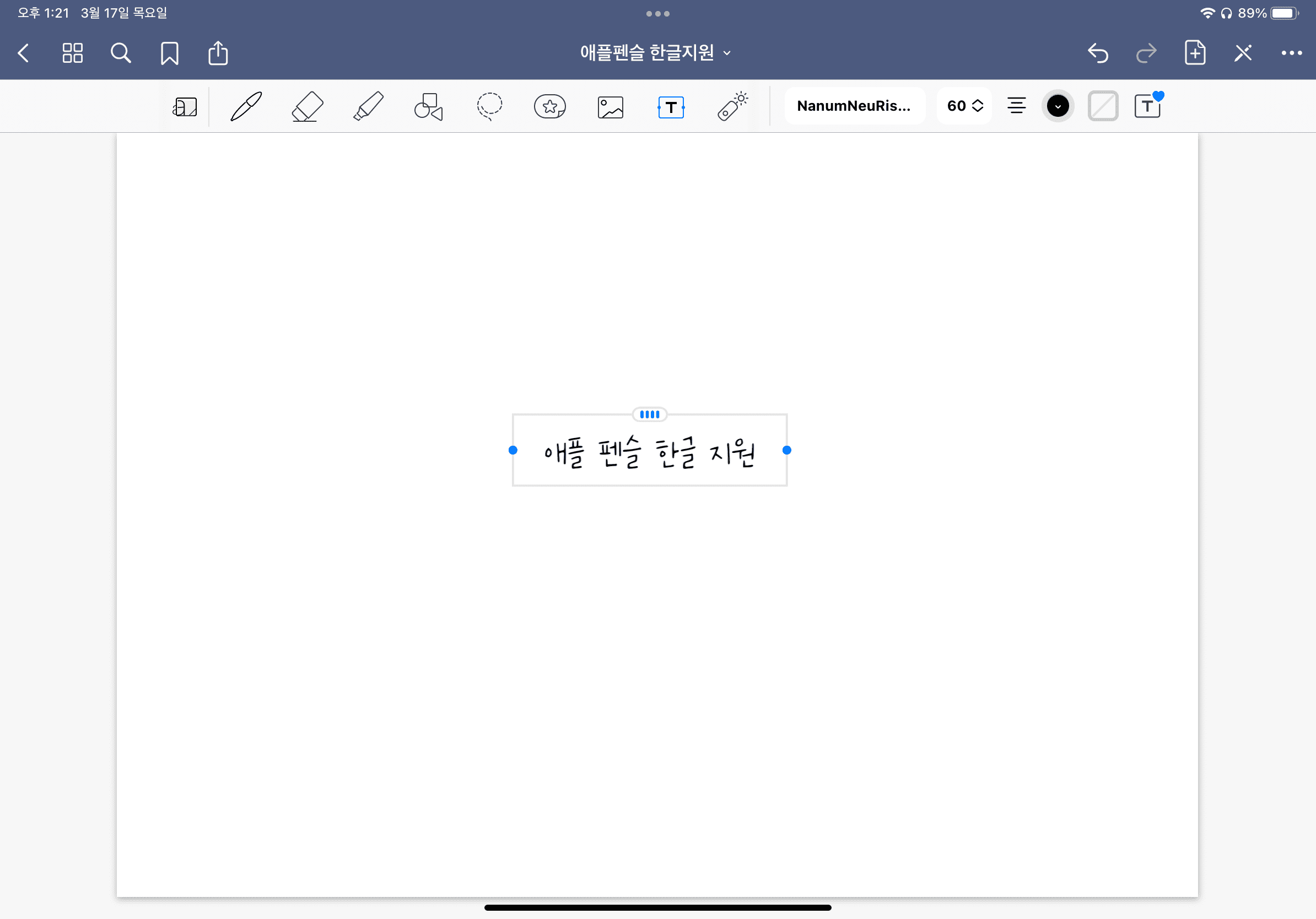Toggle the favorite text style preset

[x=1148, y=105]
